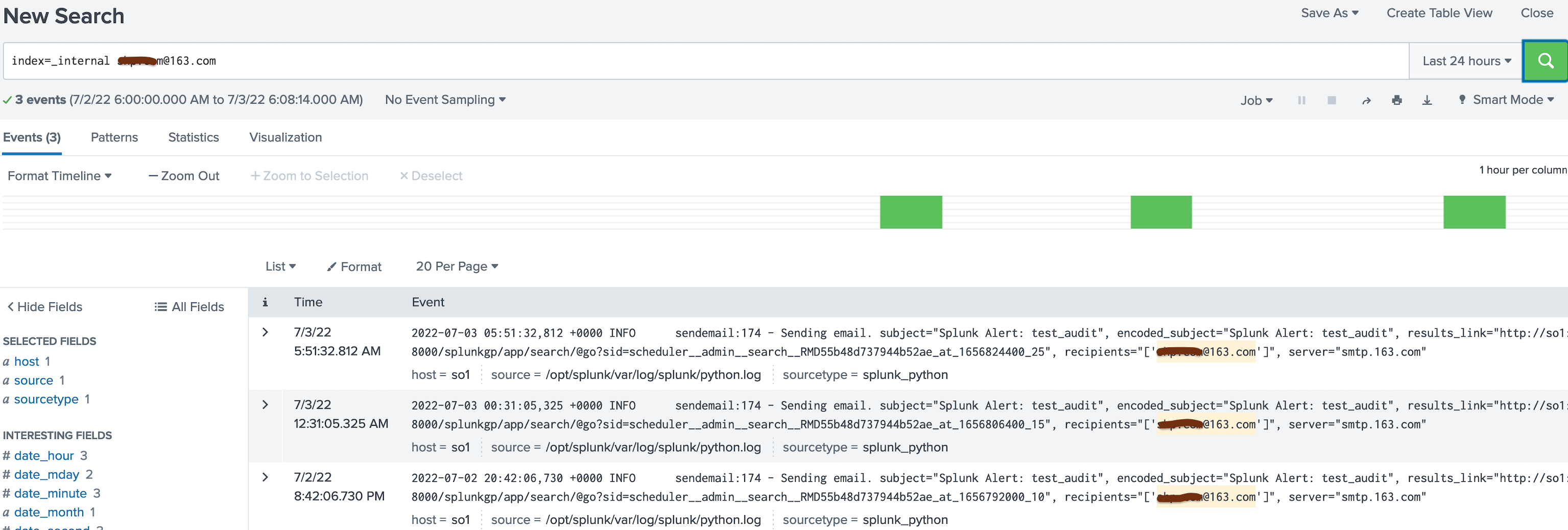This screenshot has width=1568, height=530.
Task: Print the search results
Action: coord(1397,100)
